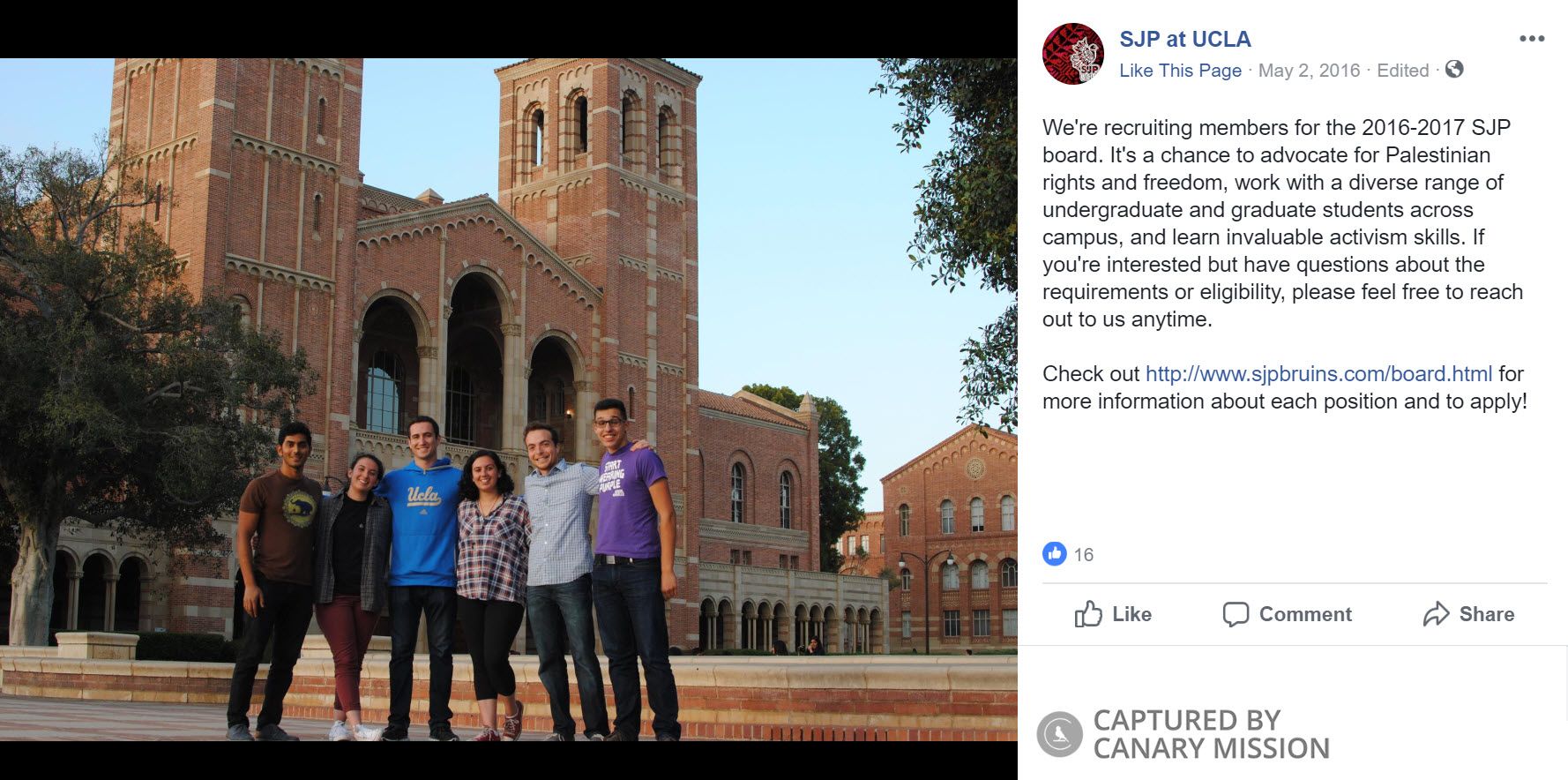Click the post's recruiting description text
Screen dimensions: 1568x780
coord(1281,223)
